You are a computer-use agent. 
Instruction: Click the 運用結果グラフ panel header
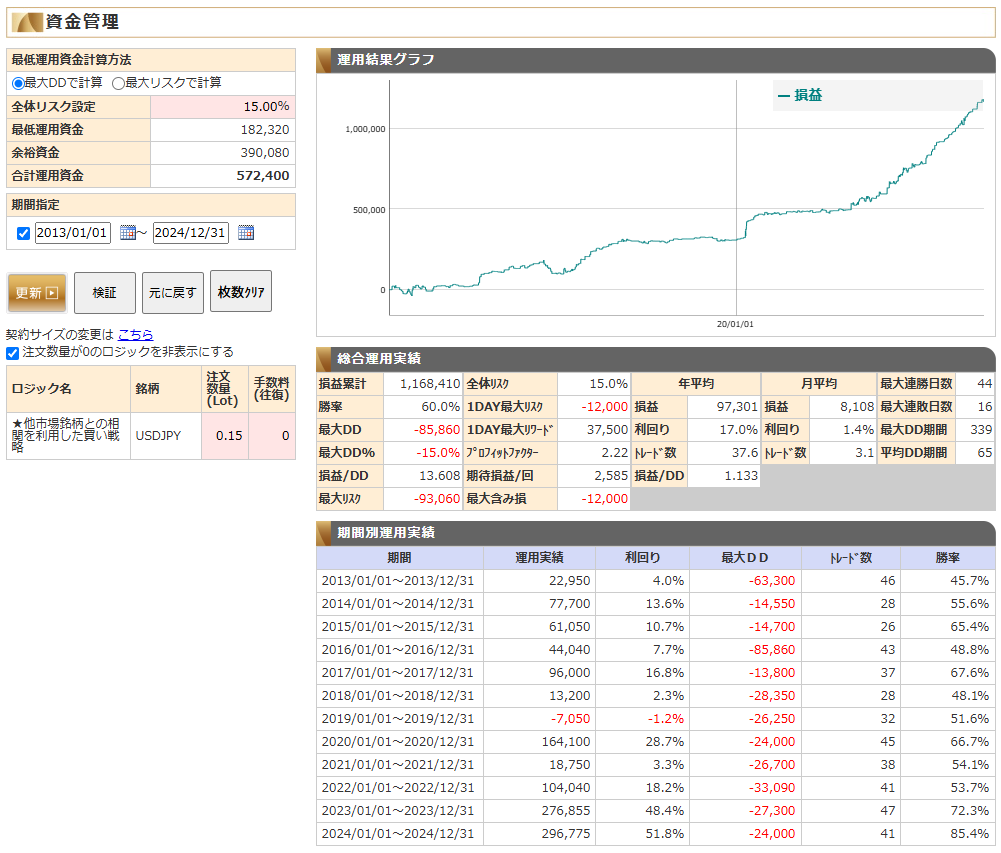pos(656,60)
